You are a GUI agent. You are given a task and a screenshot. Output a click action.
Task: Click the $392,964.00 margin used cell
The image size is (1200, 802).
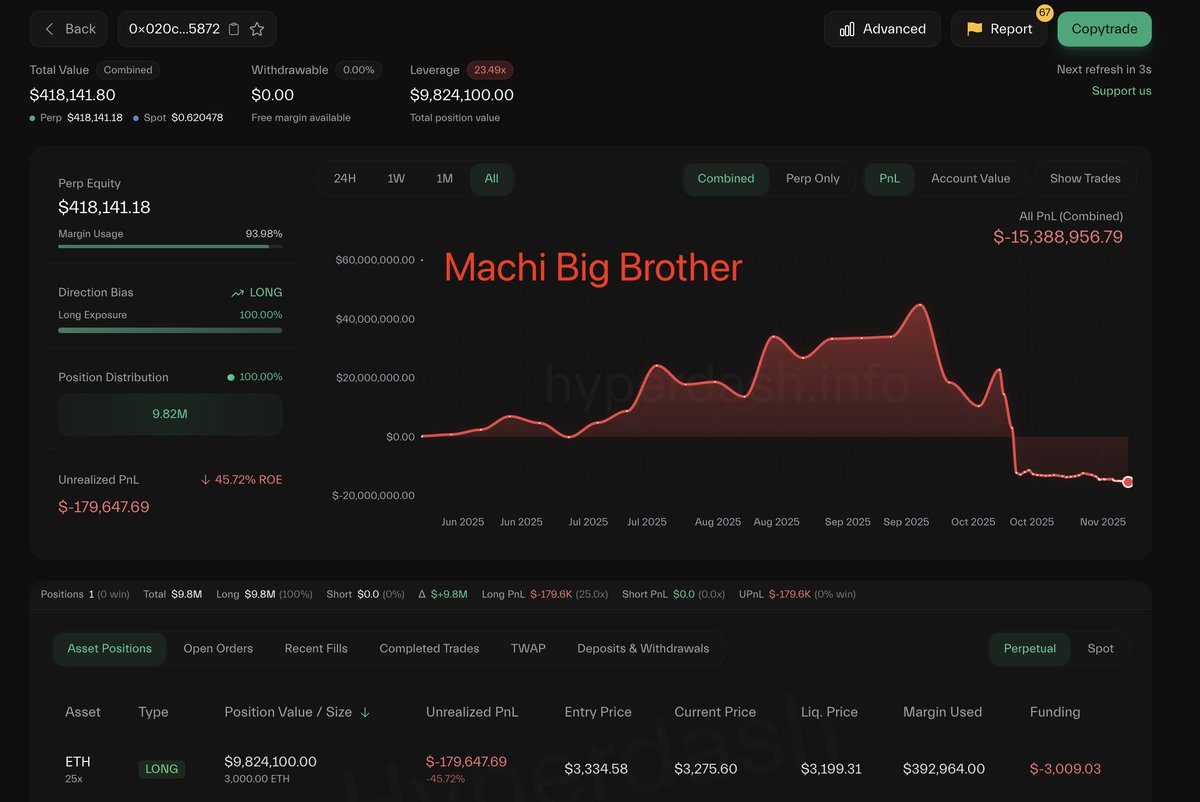(944, 769)
